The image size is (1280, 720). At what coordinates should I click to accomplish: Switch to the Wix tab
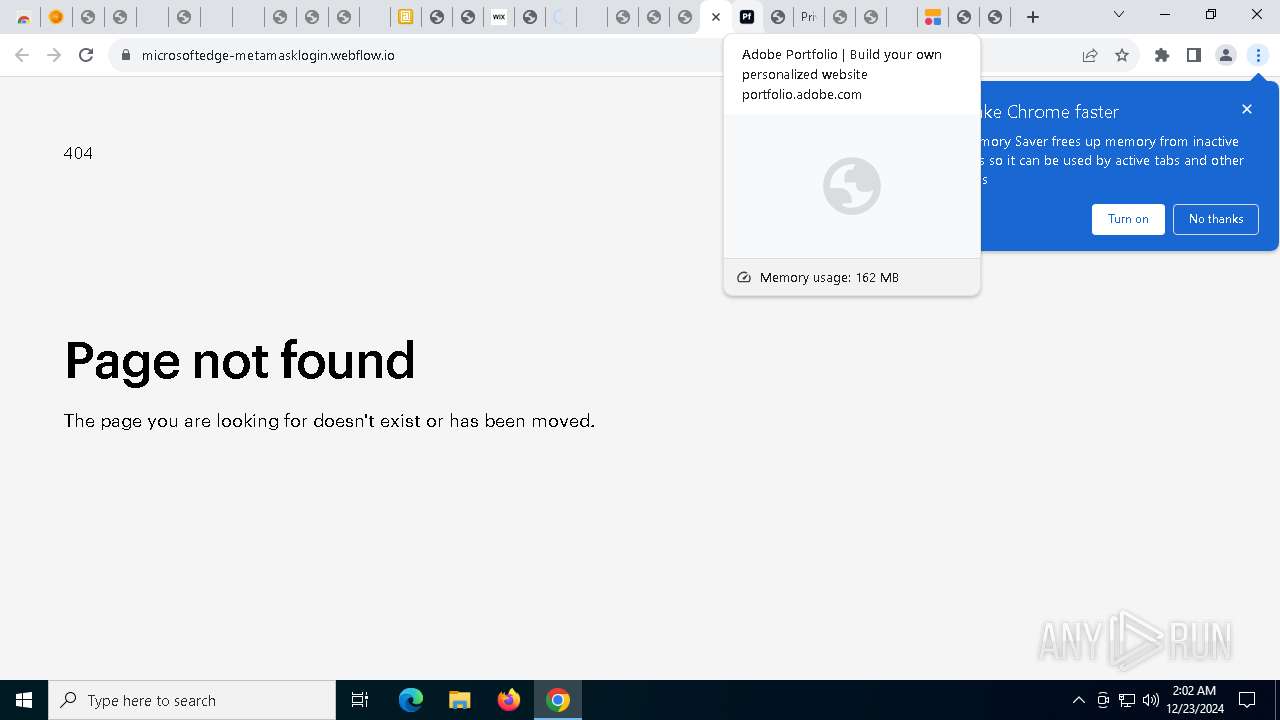[x=498, y=17]
